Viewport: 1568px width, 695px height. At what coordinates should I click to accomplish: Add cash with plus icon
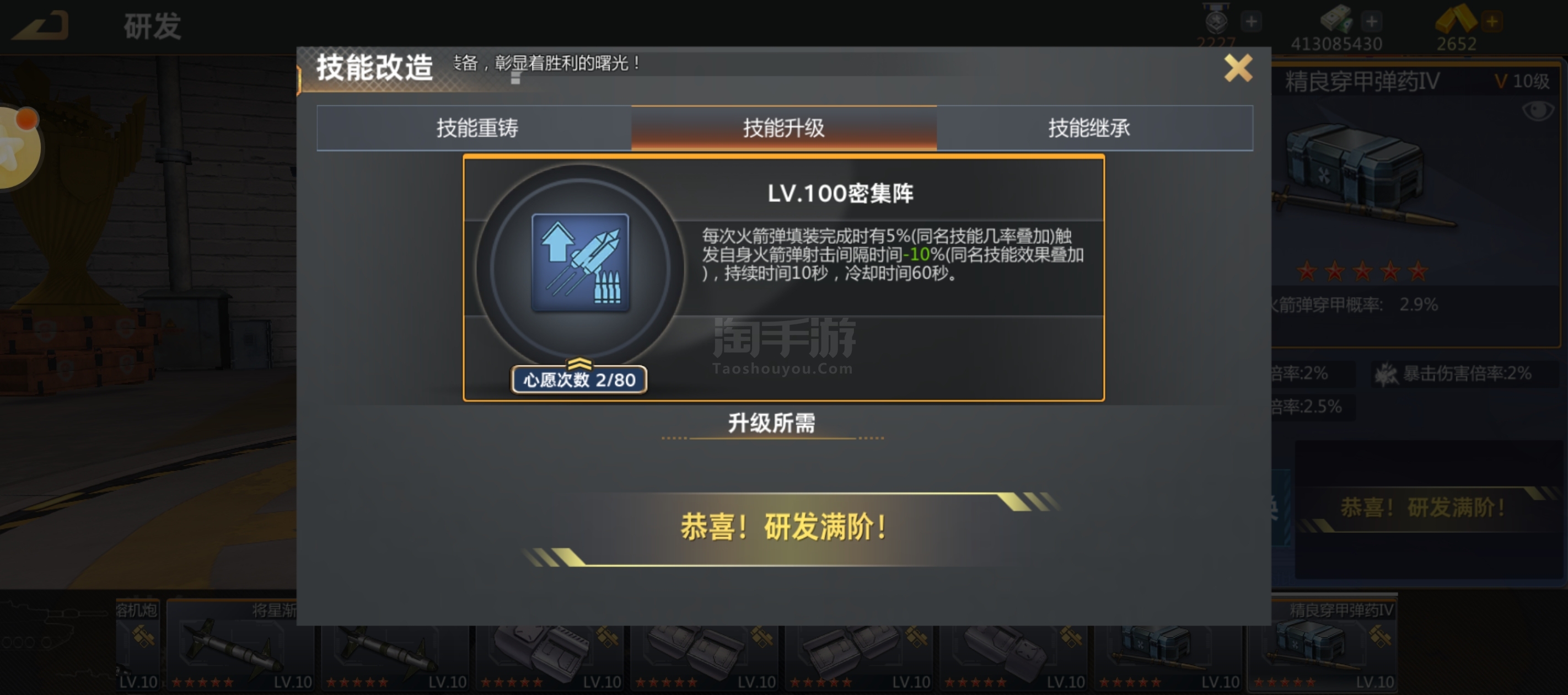tap(1371, 22)
